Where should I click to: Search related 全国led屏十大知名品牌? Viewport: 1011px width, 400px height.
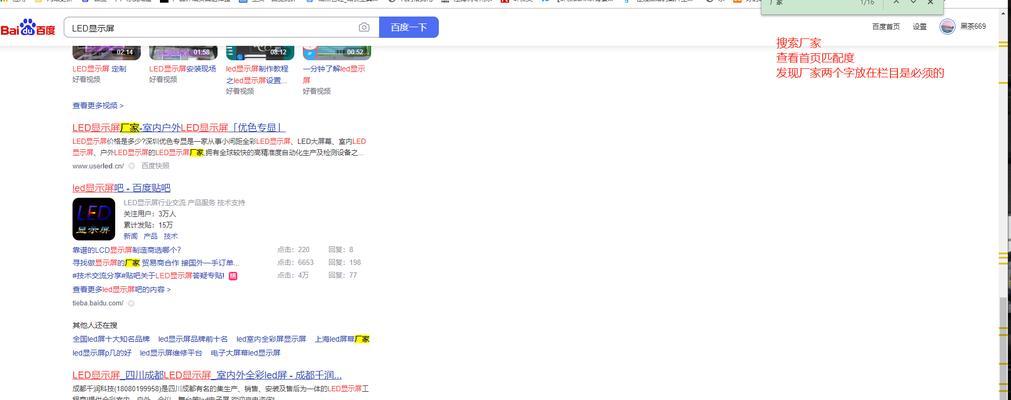pos(111,339)
